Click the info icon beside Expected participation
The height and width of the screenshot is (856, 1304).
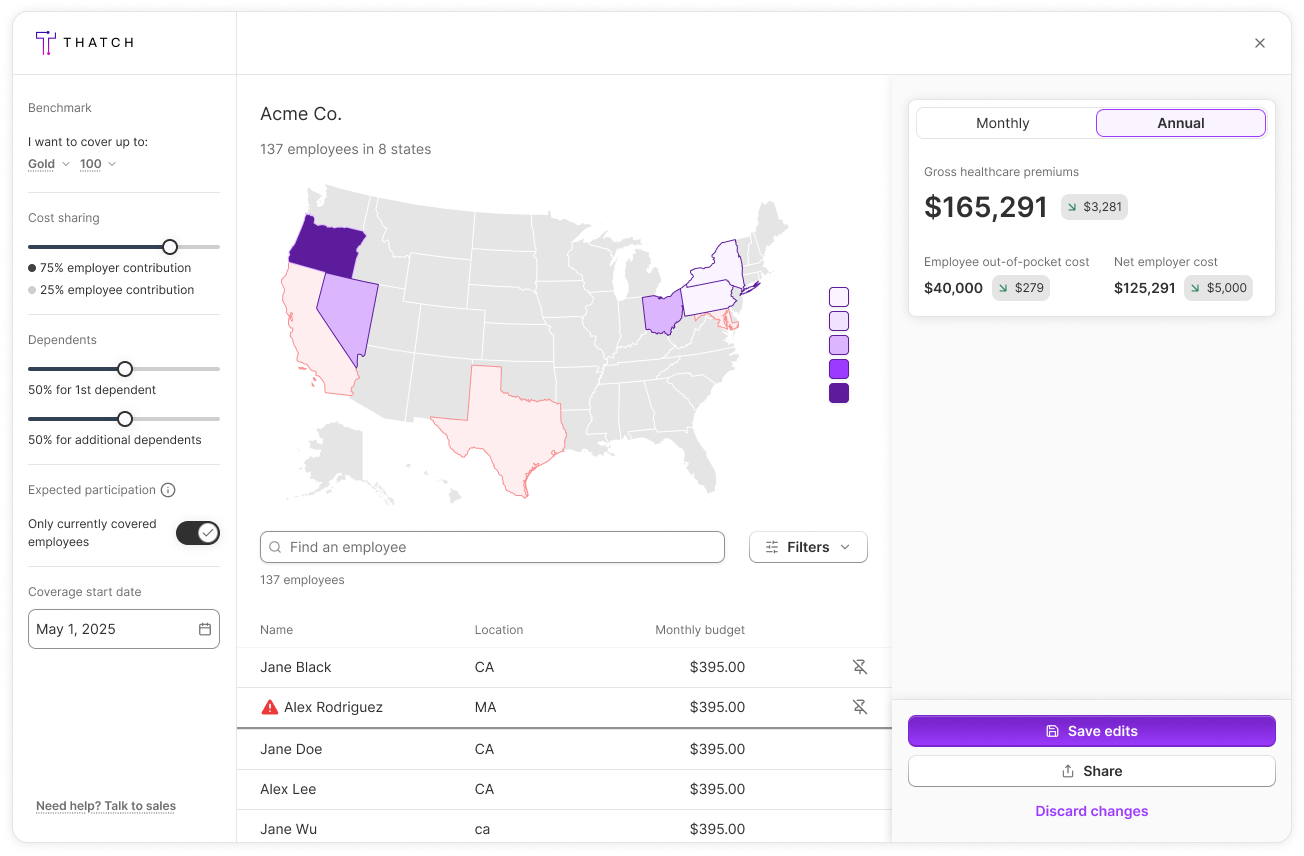[x=168, y=490]
